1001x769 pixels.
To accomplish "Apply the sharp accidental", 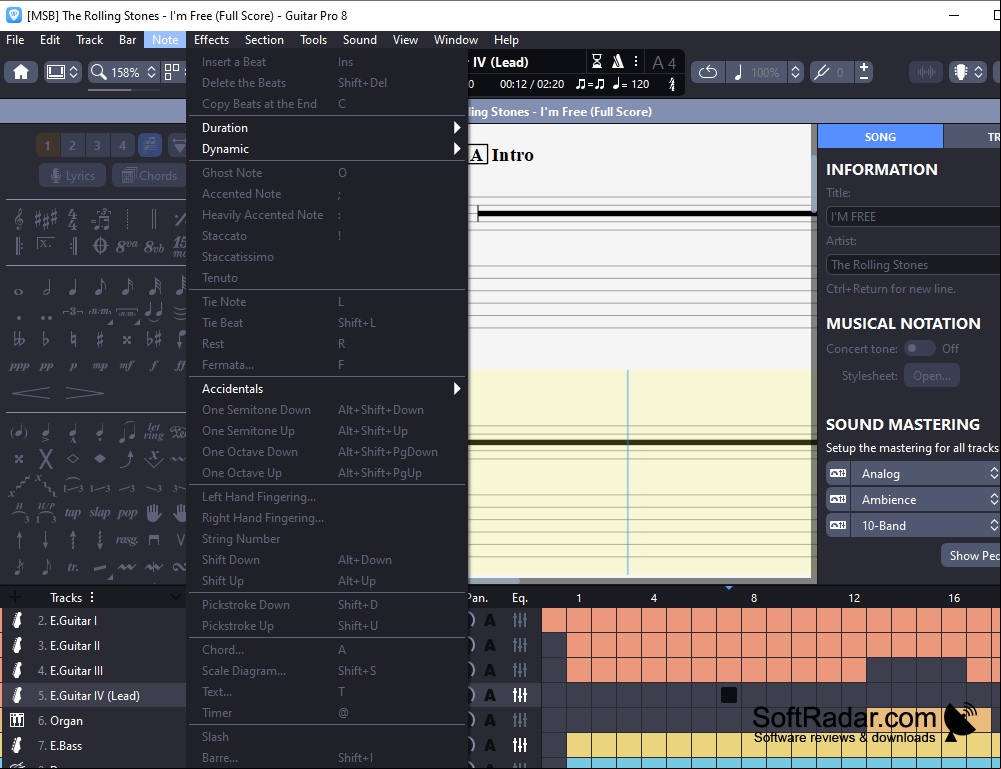I will coord(100,339).
